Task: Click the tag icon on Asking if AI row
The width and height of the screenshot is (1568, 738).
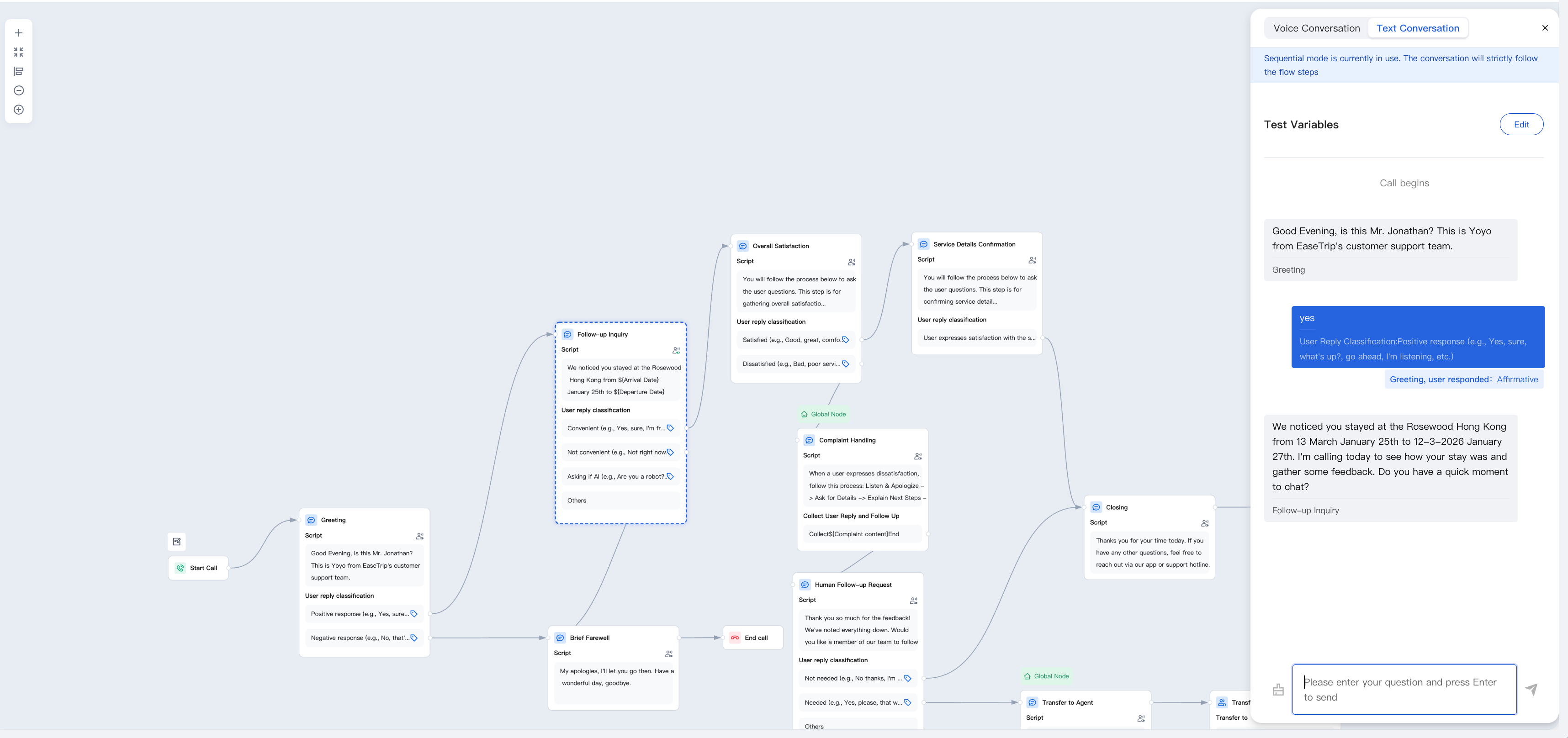Action: [670, 476]
